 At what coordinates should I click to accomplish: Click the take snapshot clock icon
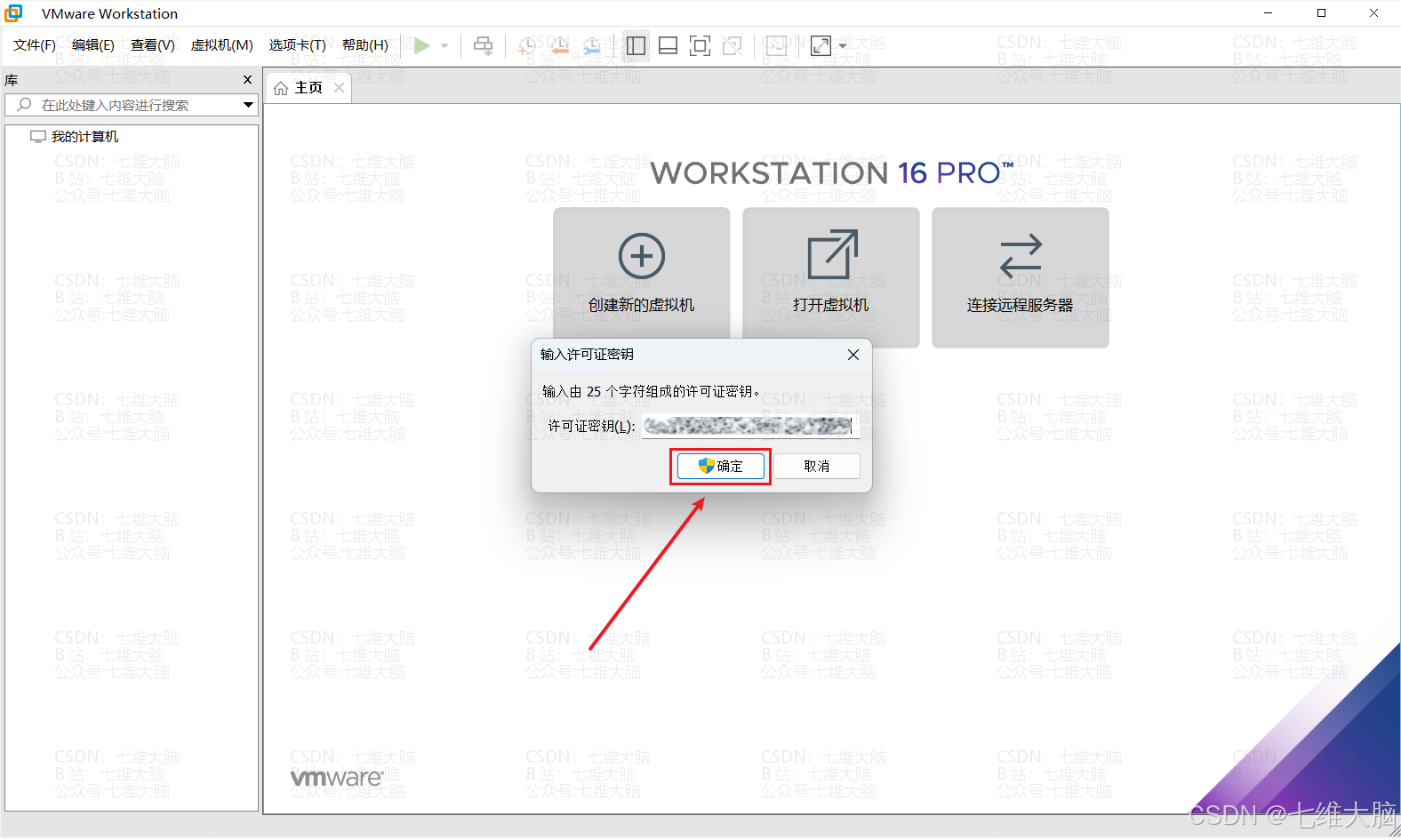click(527, 45)
